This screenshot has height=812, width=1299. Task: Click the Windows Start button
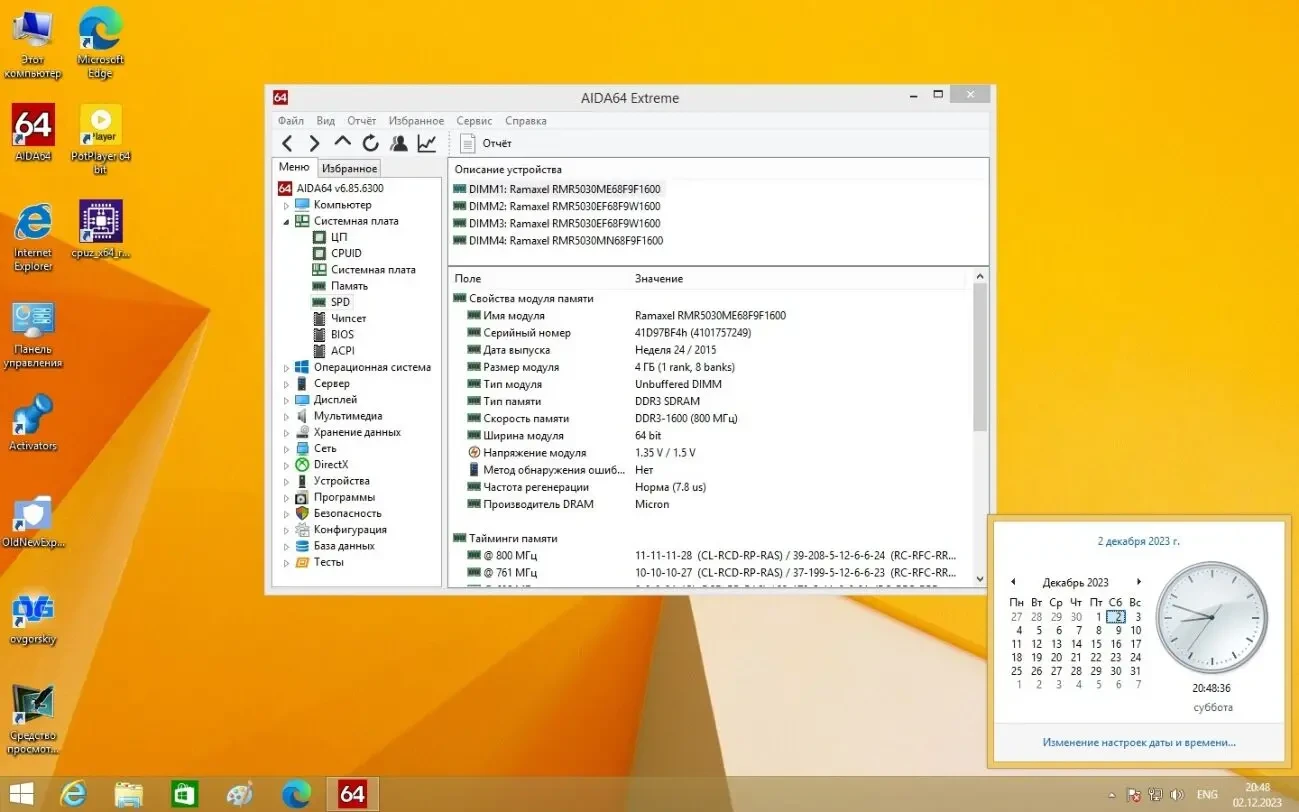pos(22,794)
